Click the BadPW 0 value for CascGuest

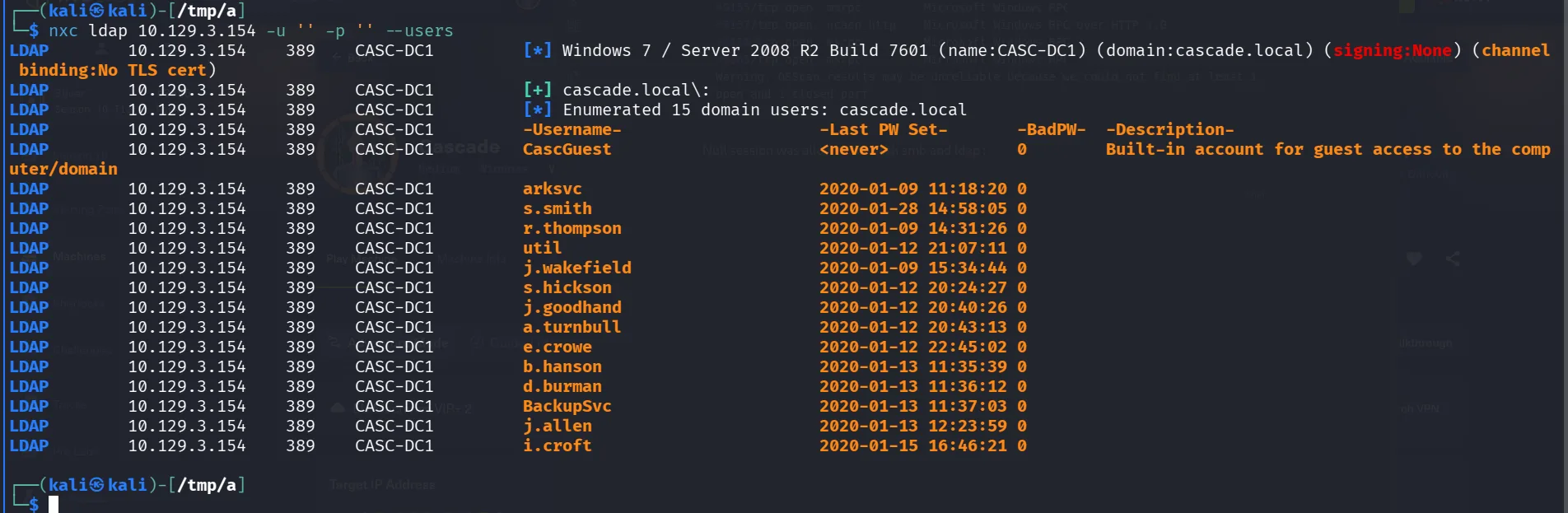(x=1022, y=149)
